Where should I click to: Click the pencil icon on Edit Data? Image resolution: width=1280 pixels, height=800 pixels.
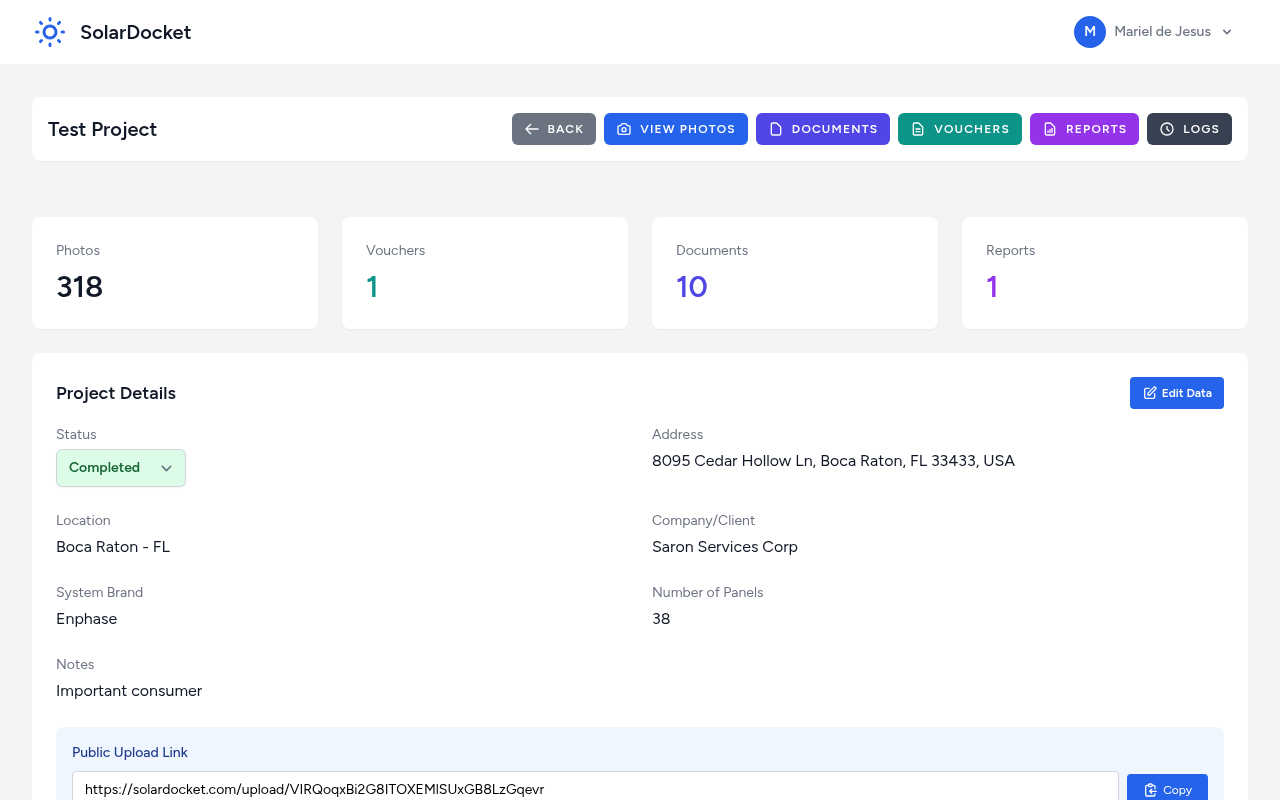click(1149, 392)
